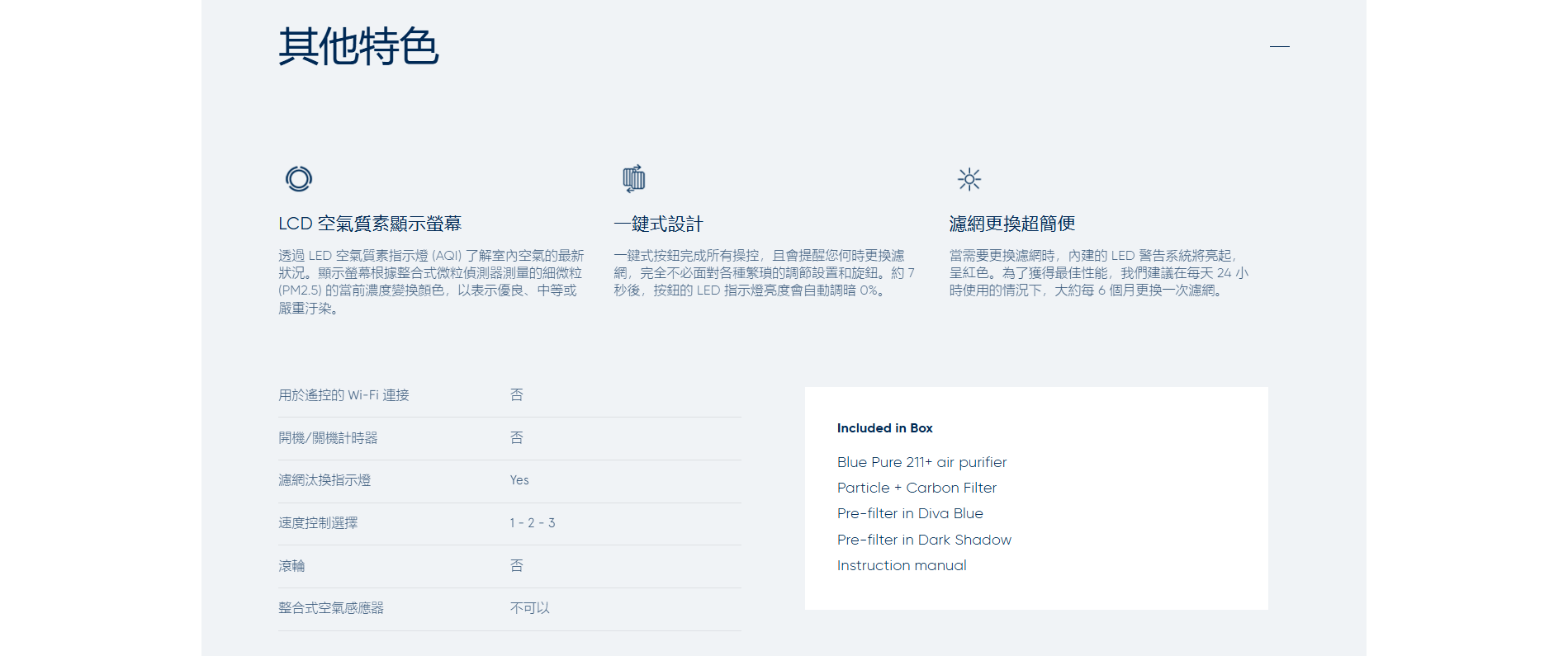
Task: Click the sun-shaped filter change icon
Action: click(x=969, y=179)
